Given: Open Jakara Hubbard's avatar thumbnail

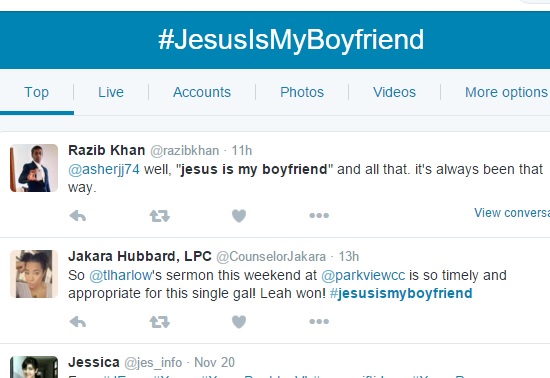Looking at the screenshot, I should coord(34,274).
